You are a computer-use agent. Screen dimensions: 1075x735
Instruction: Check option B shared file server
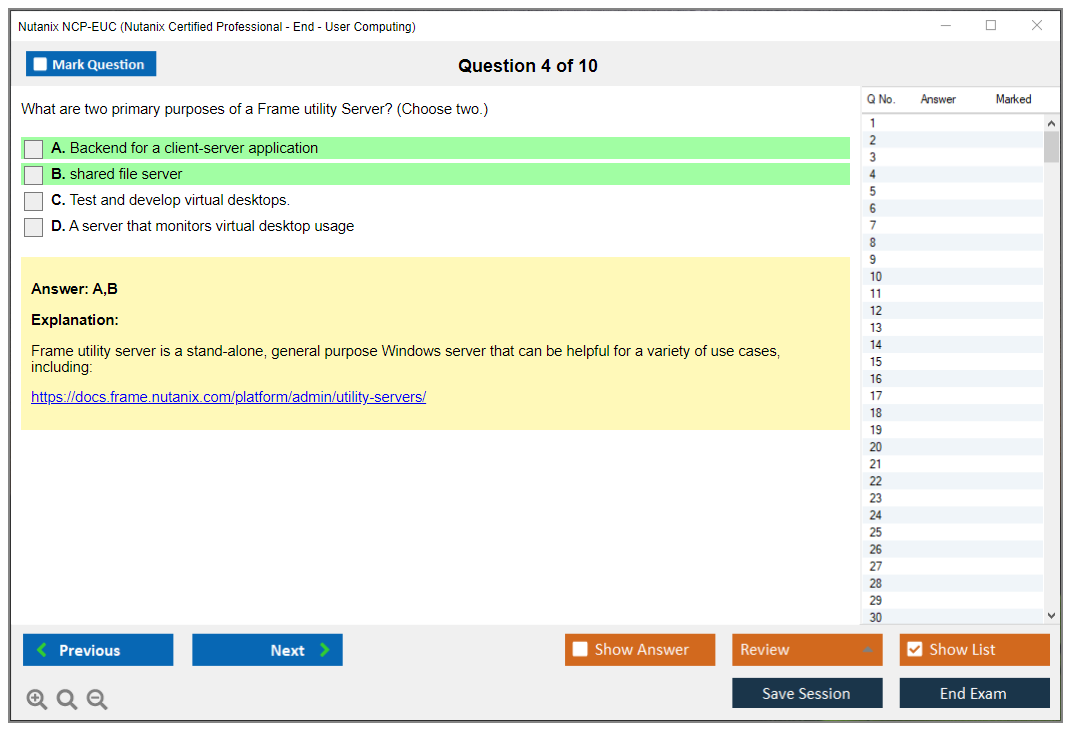(34, 175)
